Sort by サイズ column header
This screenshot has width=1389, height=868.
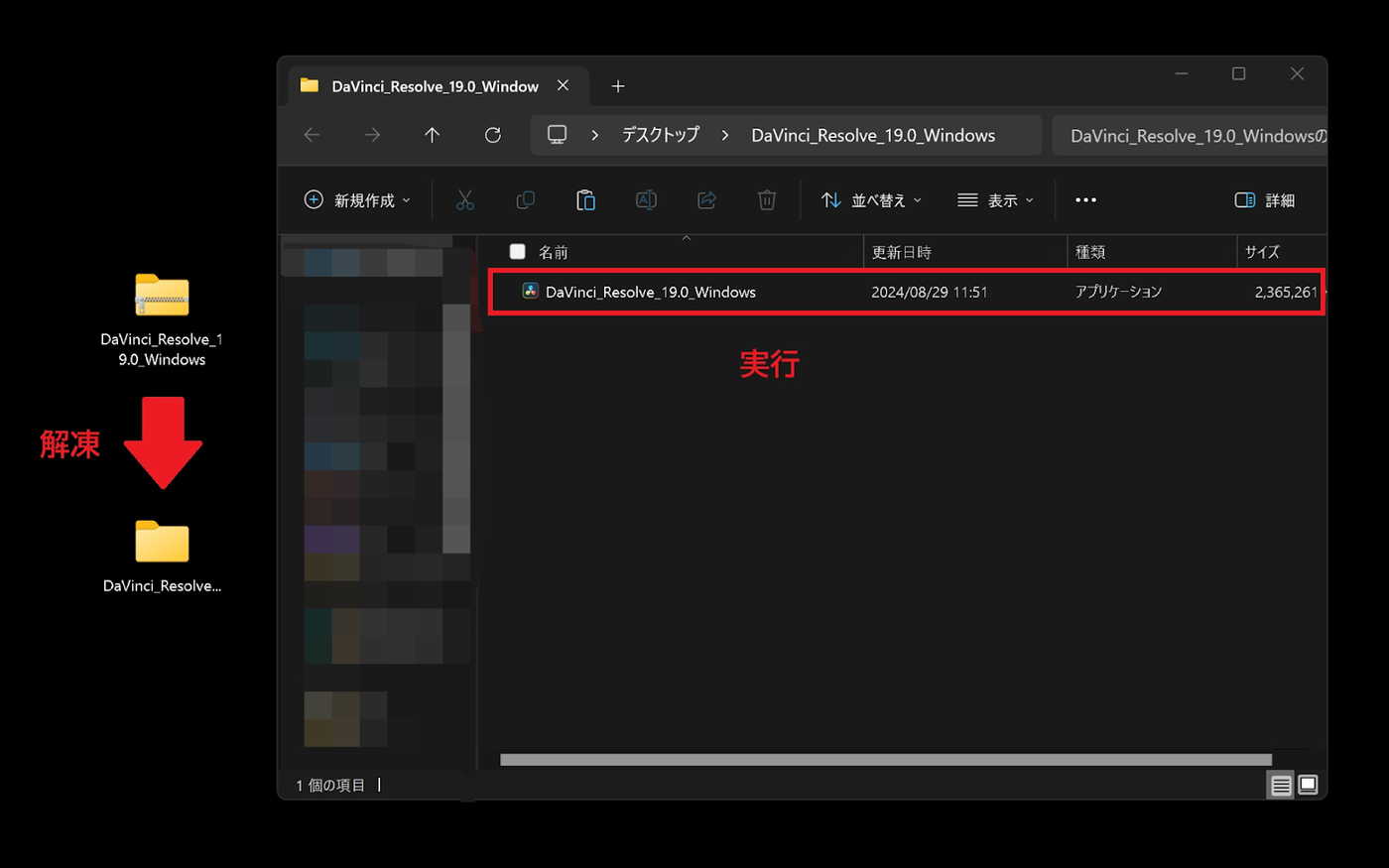[1262, 252]
